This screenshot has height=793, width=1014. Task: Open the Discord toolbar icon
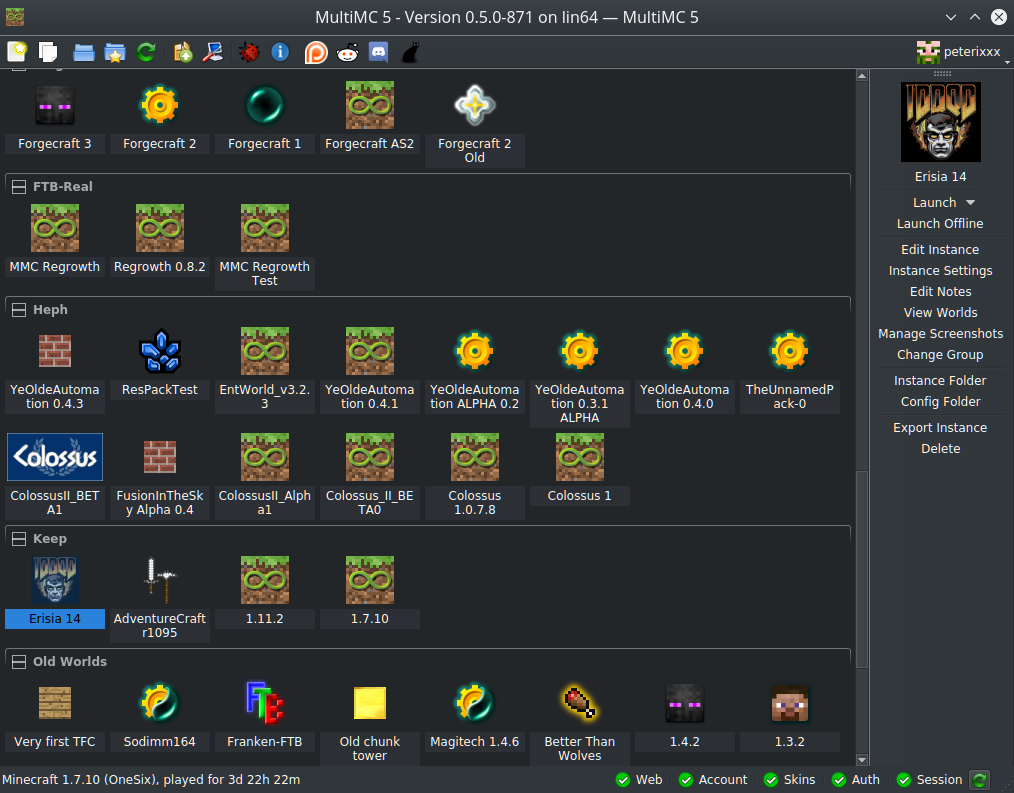point(378,52)
